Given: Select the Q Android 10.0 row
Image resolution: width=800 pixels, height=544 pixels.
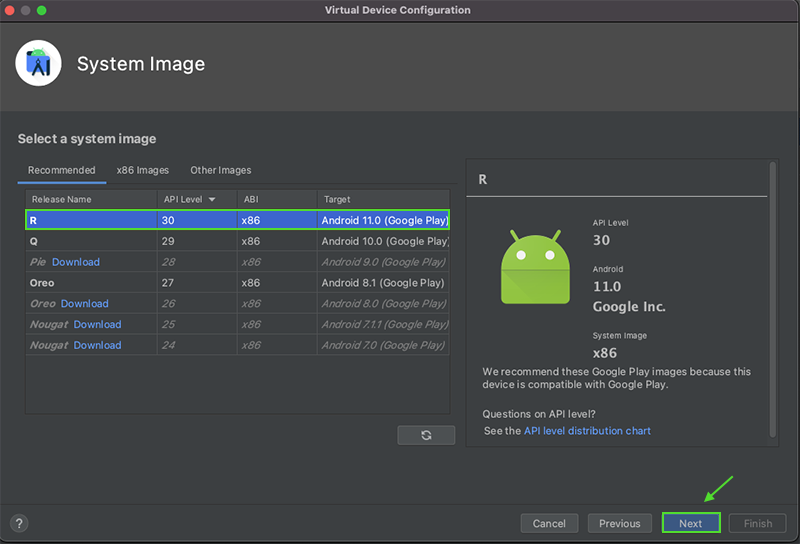Looking at the screenshot, I should 237,241.
